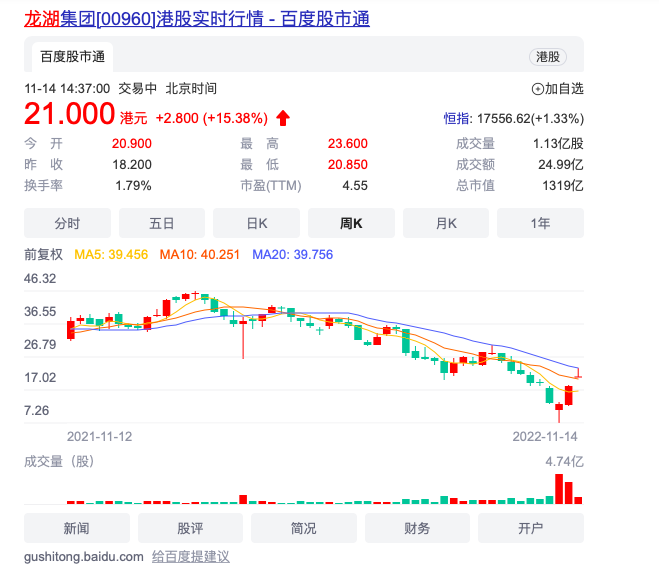Add stock to watchlist with 加自选
This screenshot has height=572, width=659.
click(x=558, y=89)
